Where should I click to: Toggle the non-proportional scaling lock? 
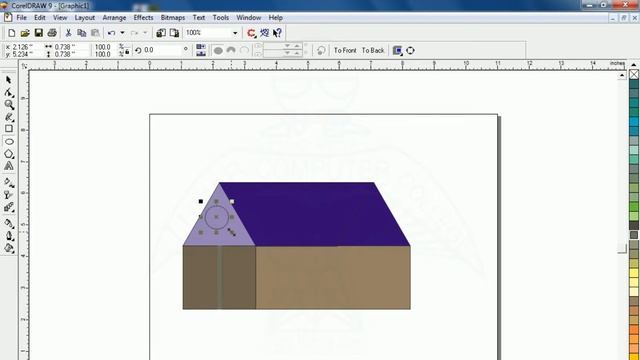pyautogui.click(x=127, y=52)
